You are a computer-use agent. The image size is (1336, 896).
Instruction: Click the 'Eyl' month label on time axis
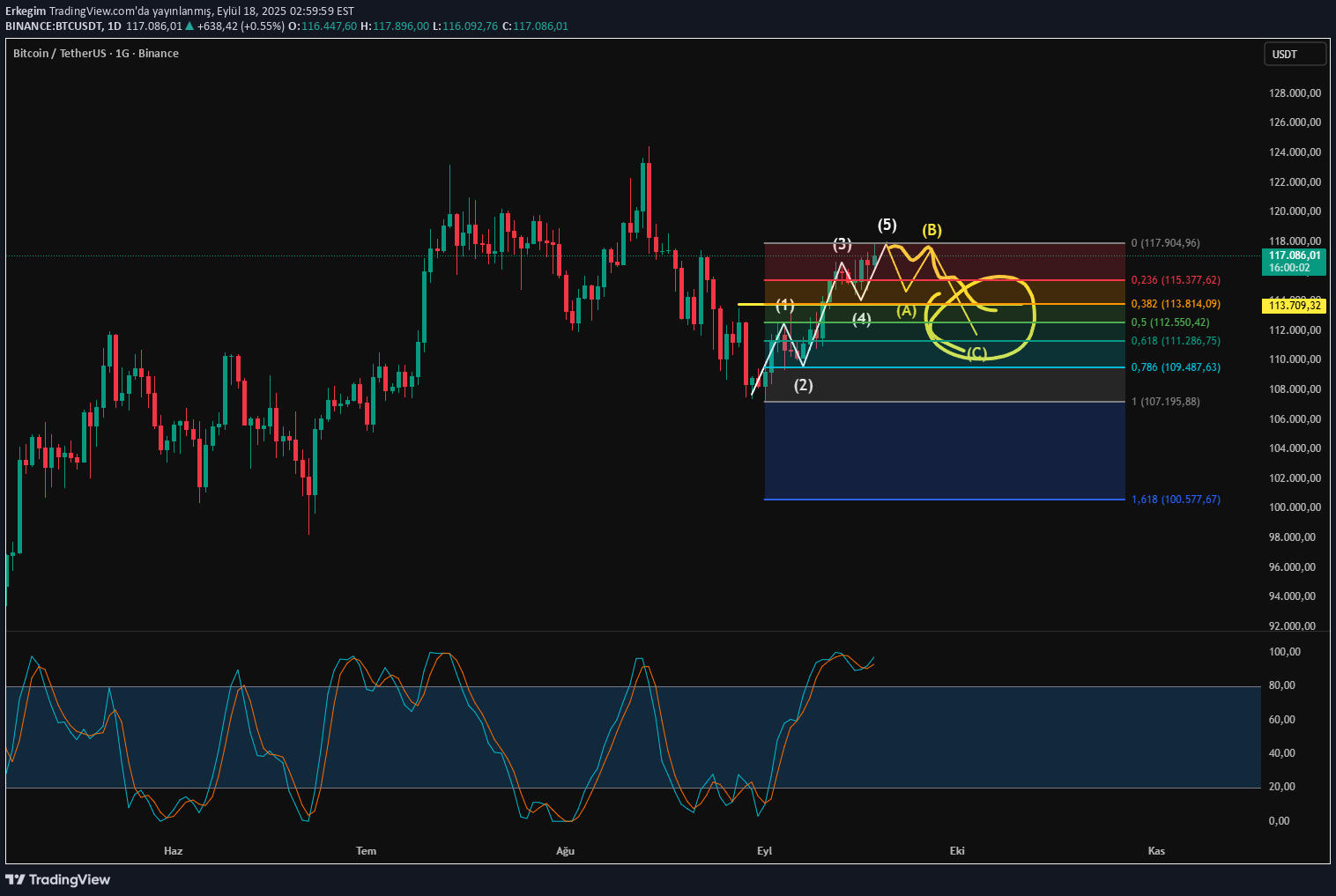coord(764,851)
